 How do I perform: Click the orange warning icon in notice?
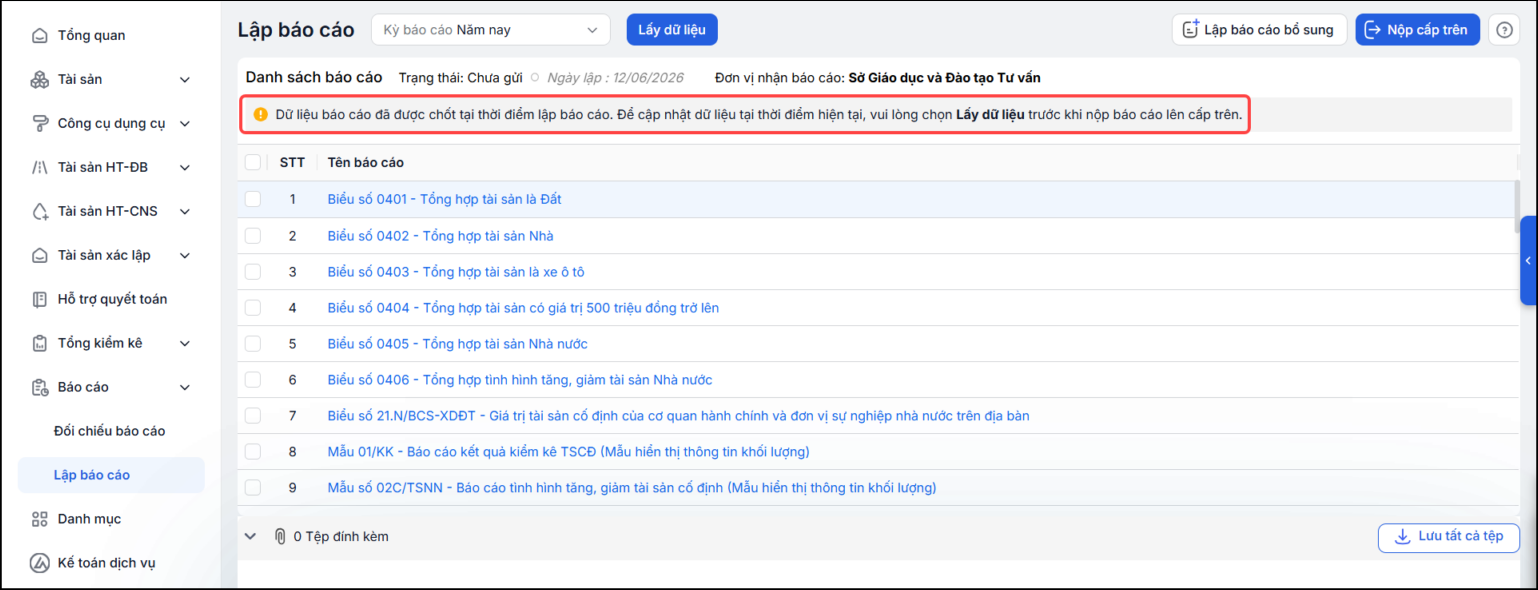tap(261, 115)
